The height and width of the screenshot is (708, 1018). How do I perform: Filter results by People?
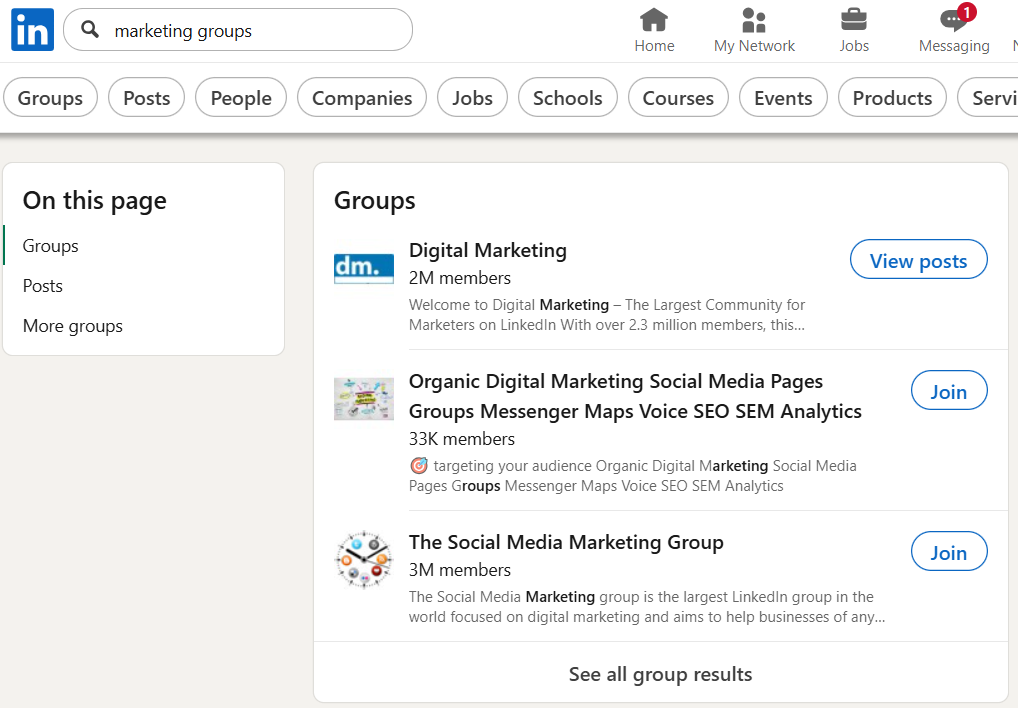tap(241, 97)
